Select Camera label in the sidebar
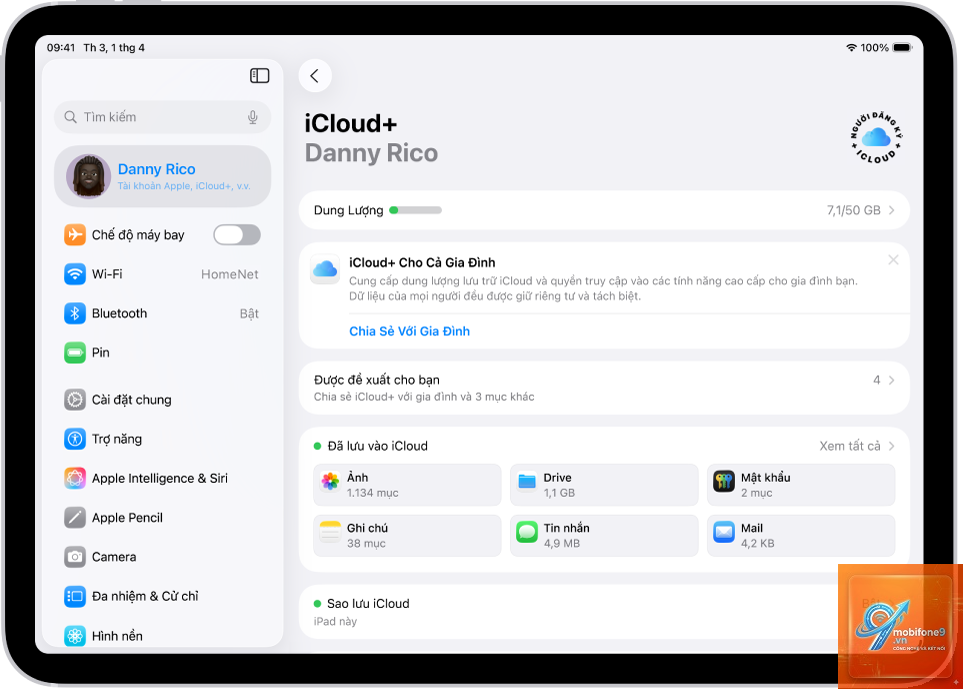 [x=114, y=557]
